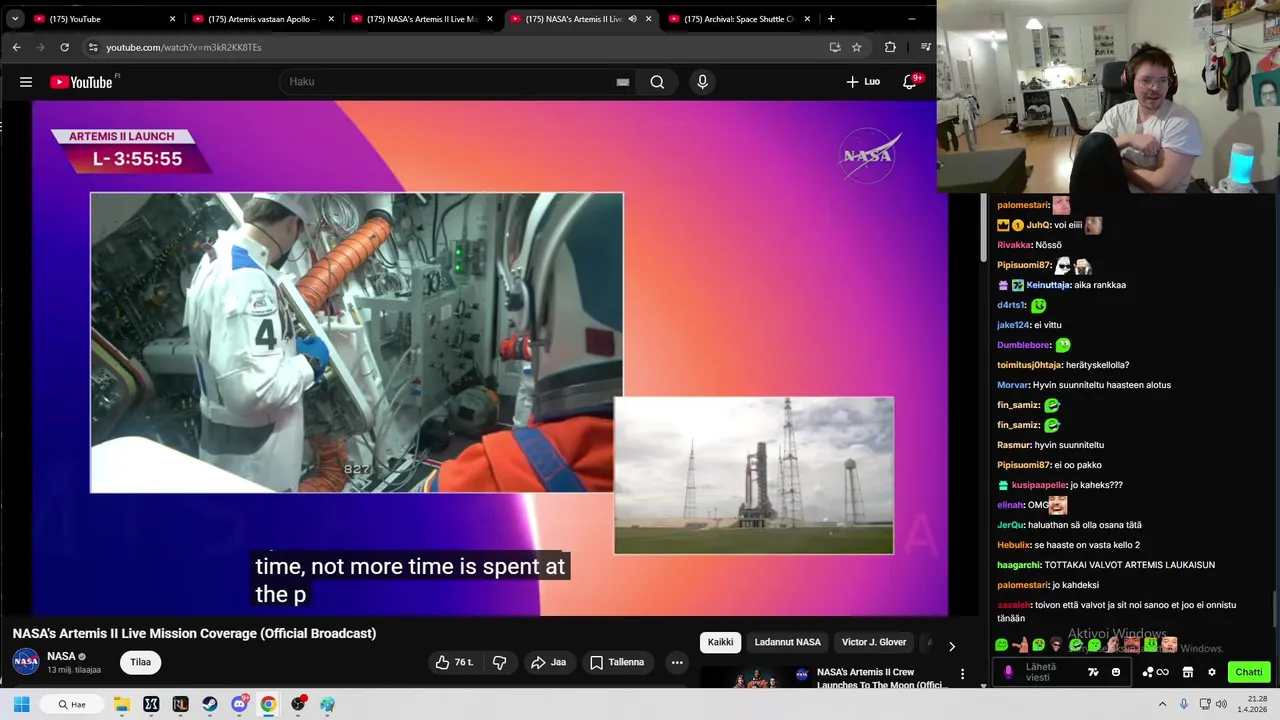
Task: Click username 'haagarchi' in chat
Action: (x=1016, y=565)
